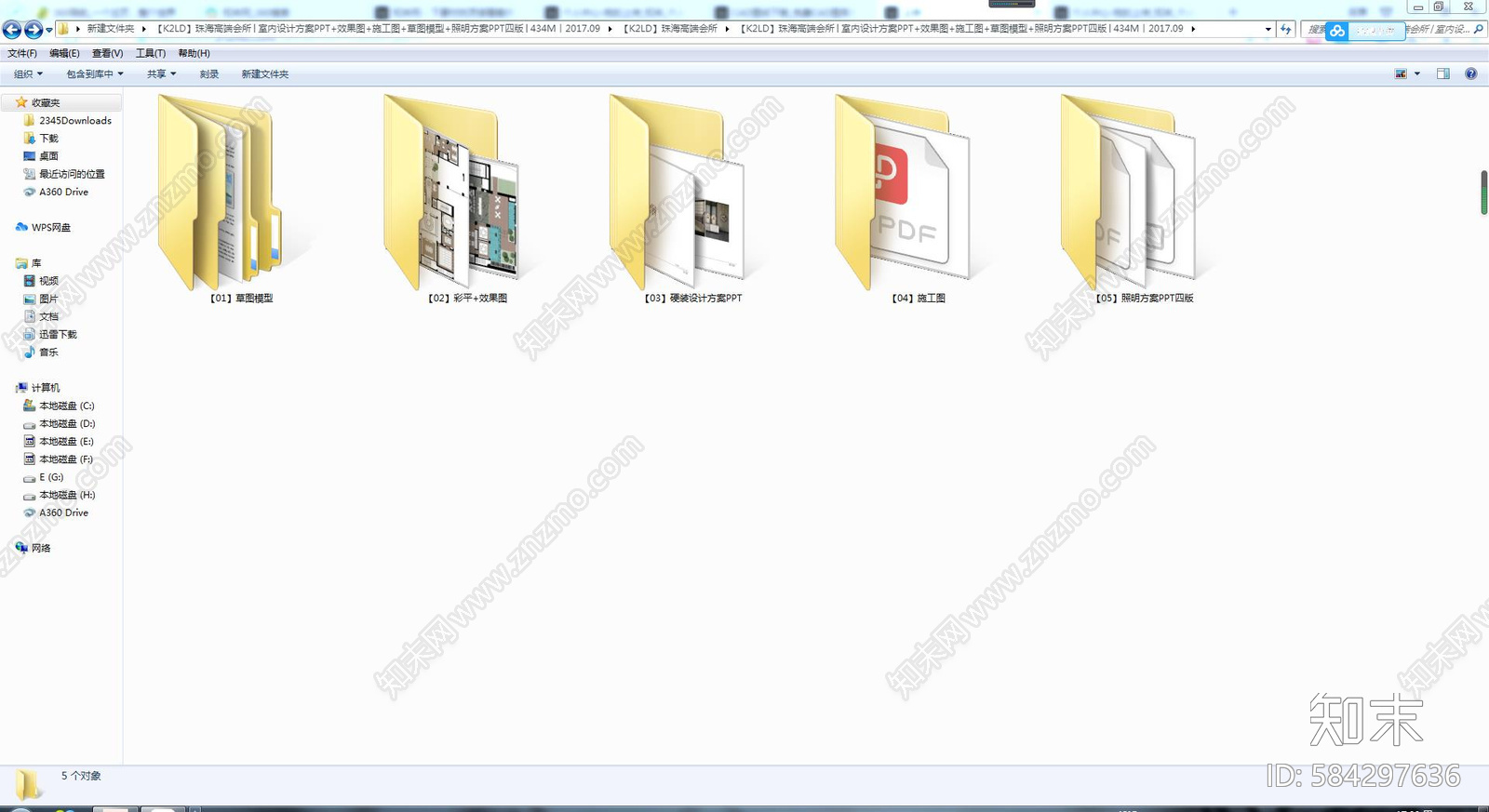Select 网络 in the sidebar

[x=34, y=548]
